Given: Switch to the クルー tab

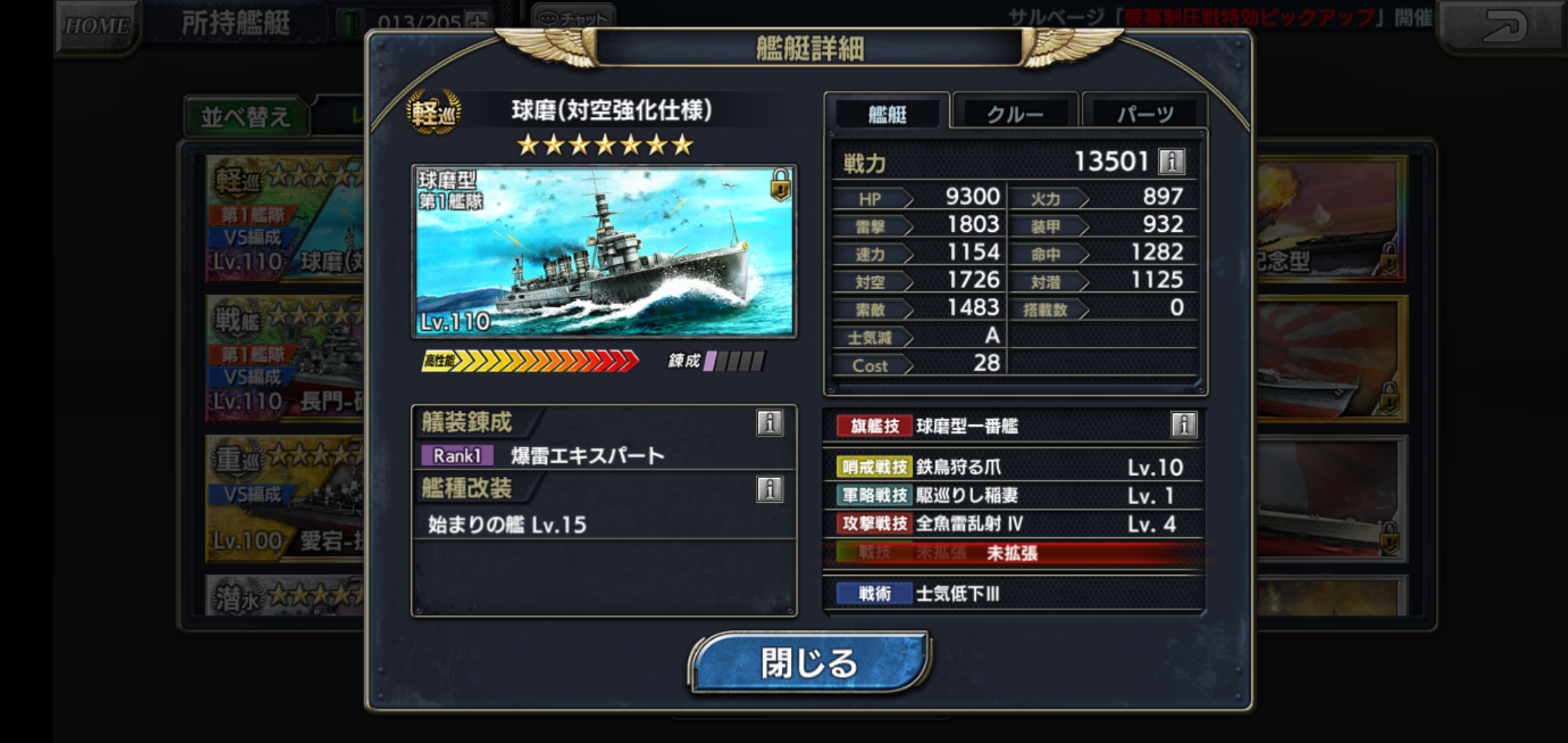Looking at the screenshot, I should coord(1015,114).
